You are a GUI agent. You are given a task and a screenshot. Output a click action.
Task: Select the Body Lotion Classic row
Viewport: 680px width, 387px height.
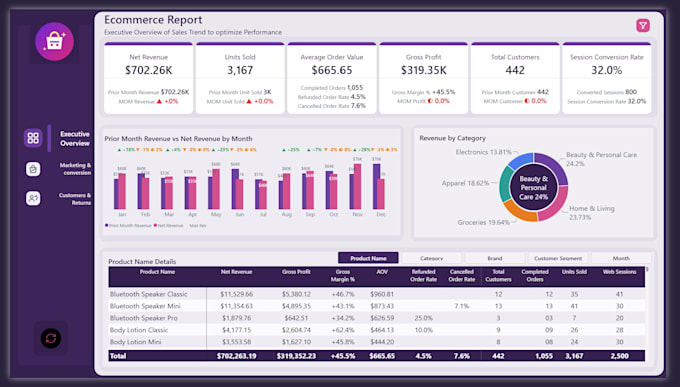(376, 330)
